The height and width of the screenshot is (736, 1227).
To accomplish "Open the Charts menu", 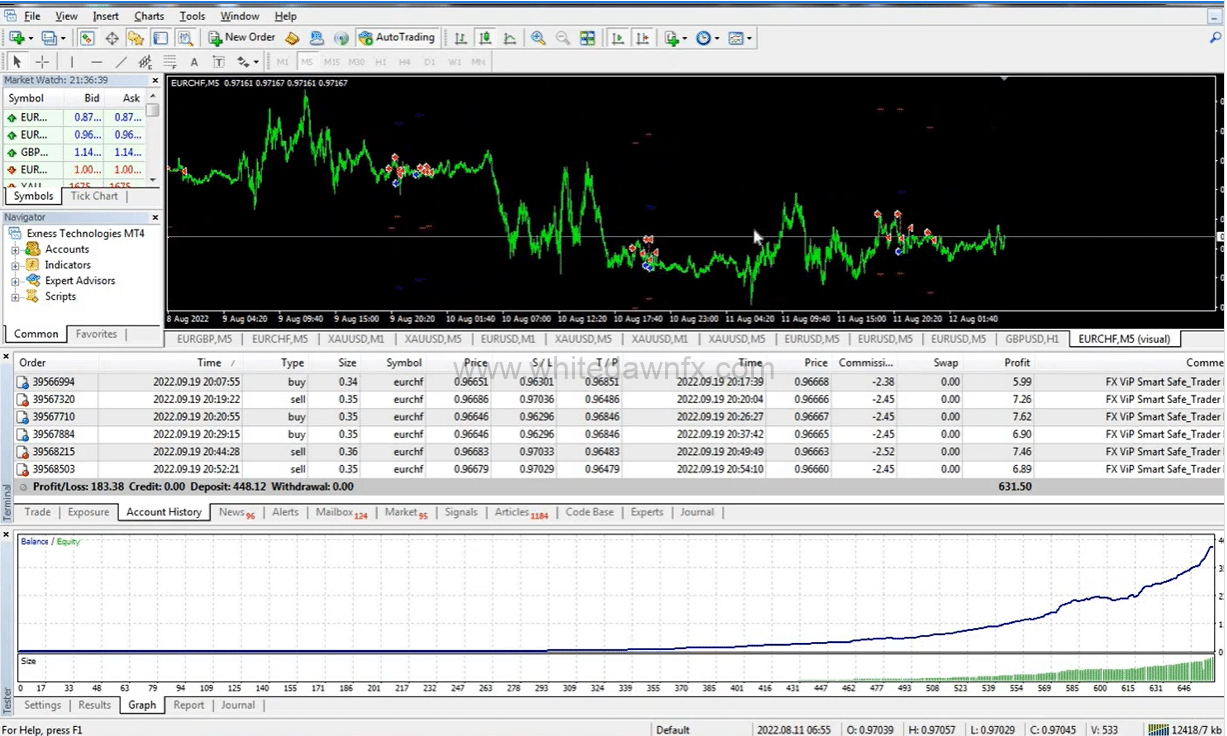I will (149, 16).
